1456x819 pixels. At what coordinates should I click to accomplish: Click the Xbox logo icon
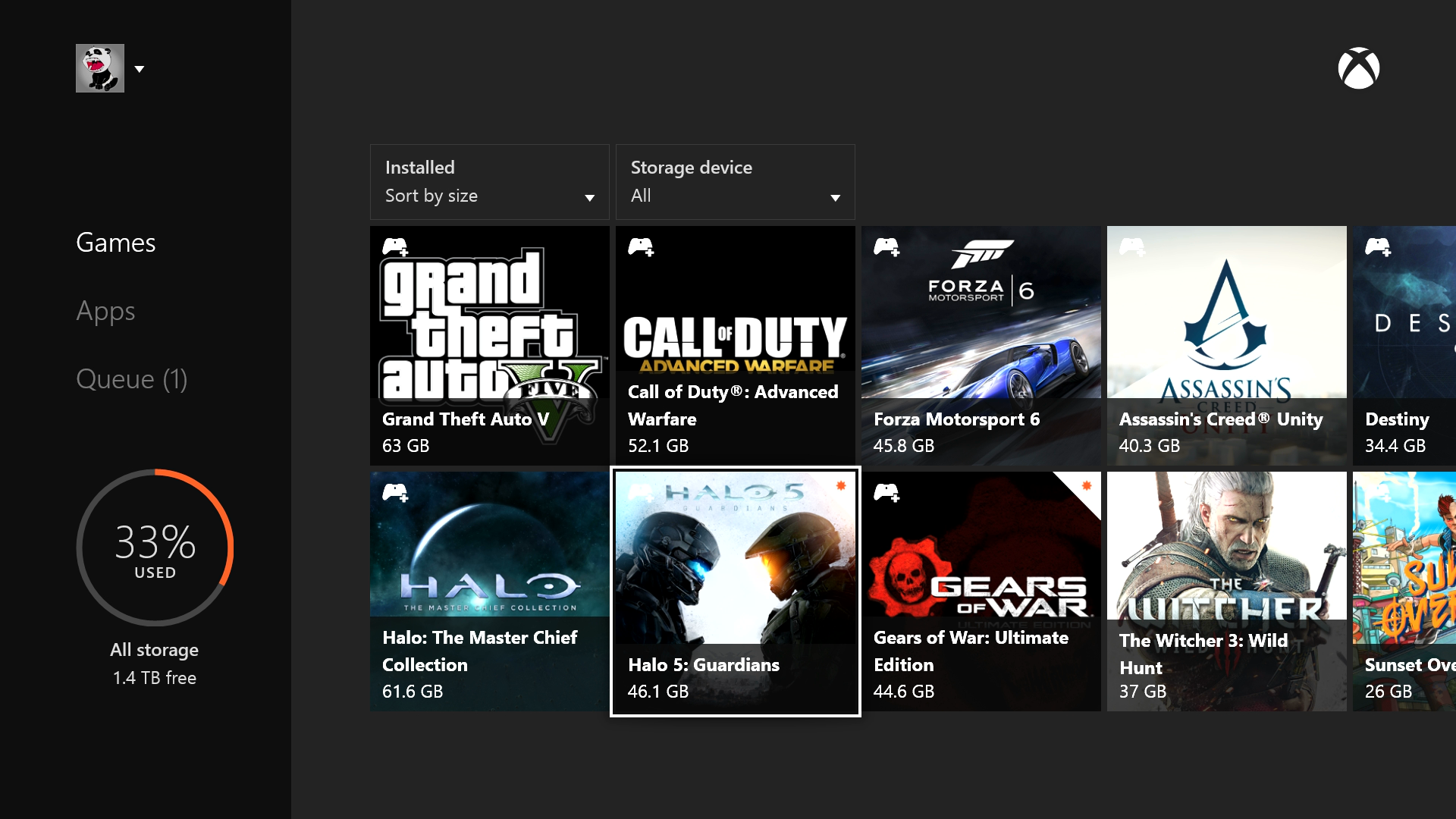tap(1358, 68)
